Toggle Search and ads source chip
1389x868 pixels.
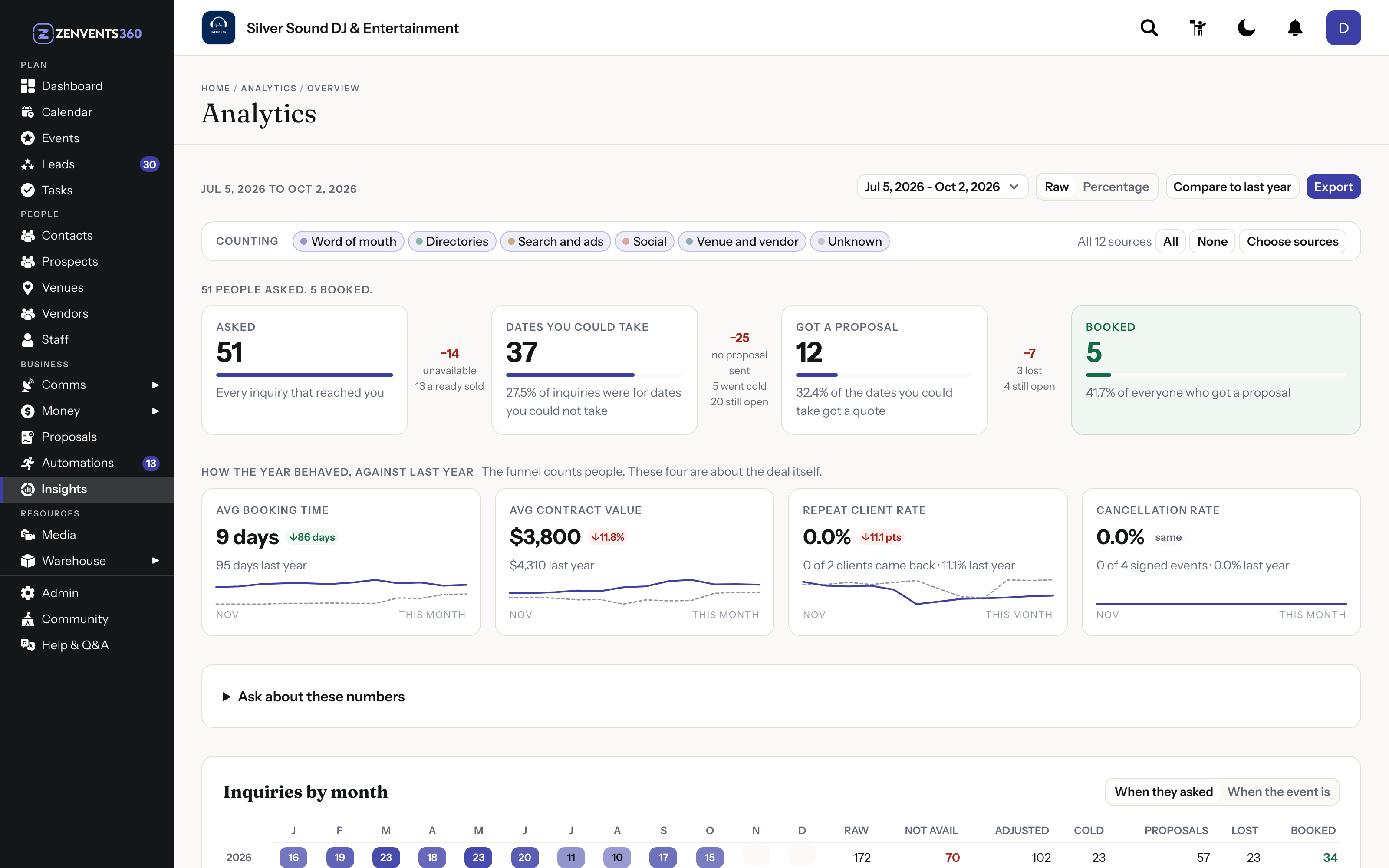[x=555, y=242]
